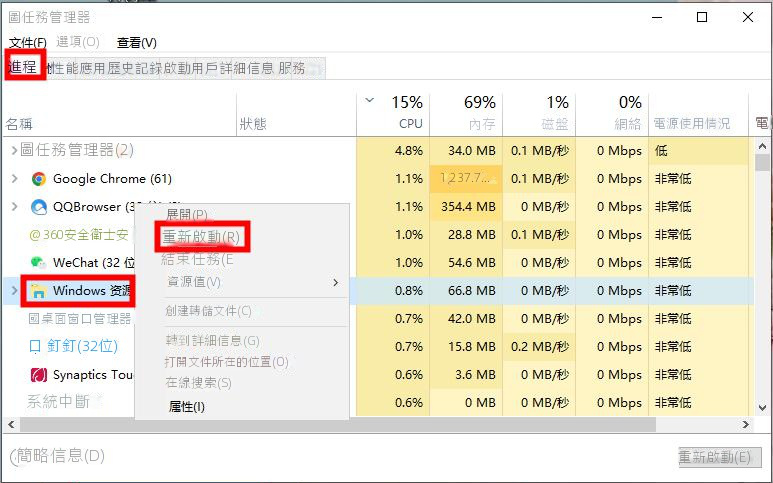Screen dimensions: 773x483
Task: Toggle the sort arrow above CPU column
Action: click(x=369, y=101)
